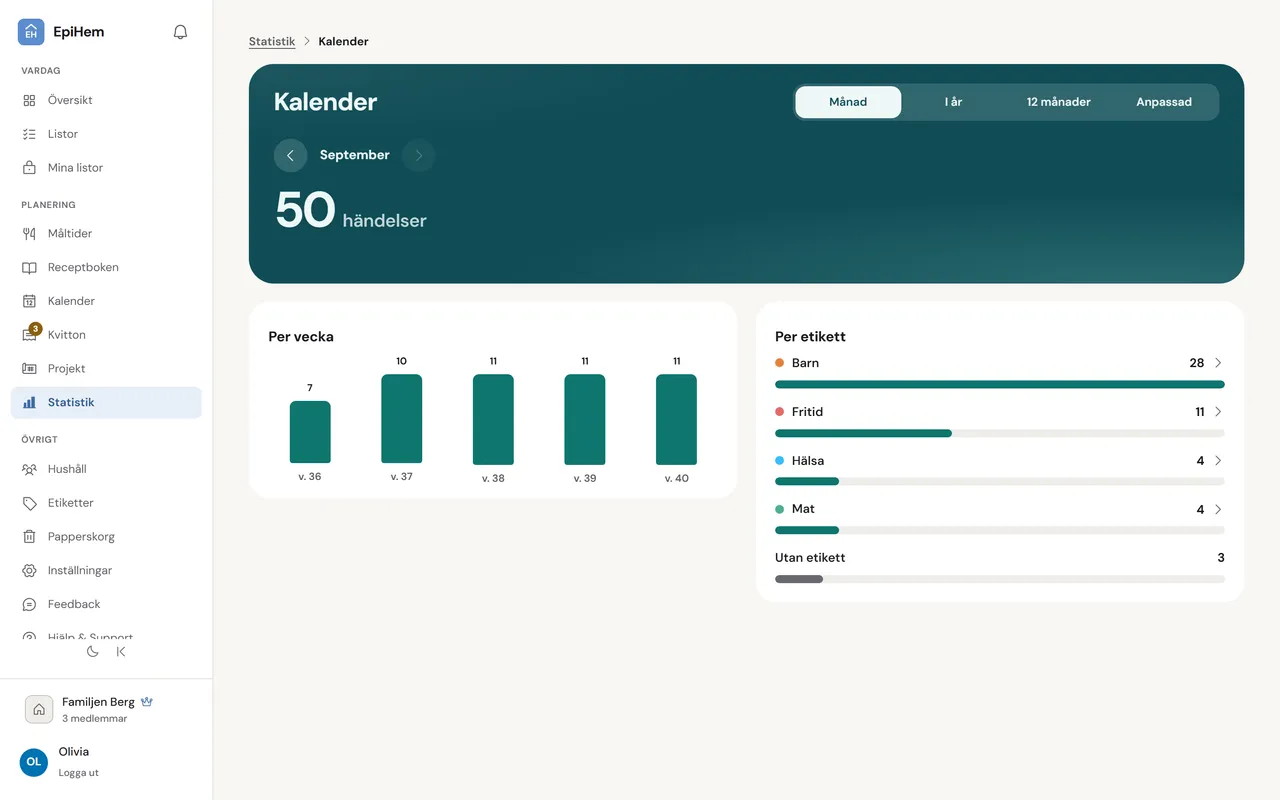The image size is (1280, 800).
Task: Click the Fritid progress bar
Action: (1000, 433)
